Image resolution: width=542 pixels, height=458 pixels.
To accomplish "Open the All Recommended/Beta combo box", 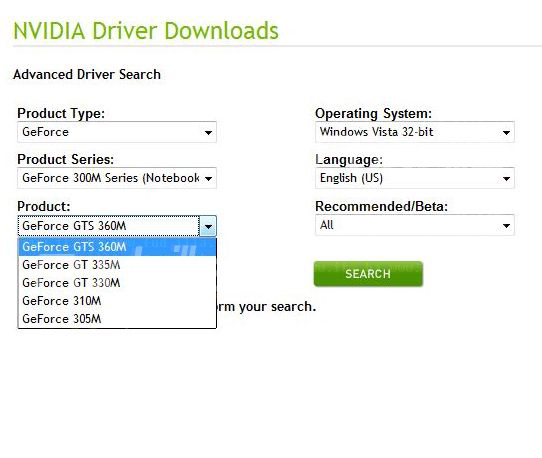I will pyautogui.click(x=415, y=225).
